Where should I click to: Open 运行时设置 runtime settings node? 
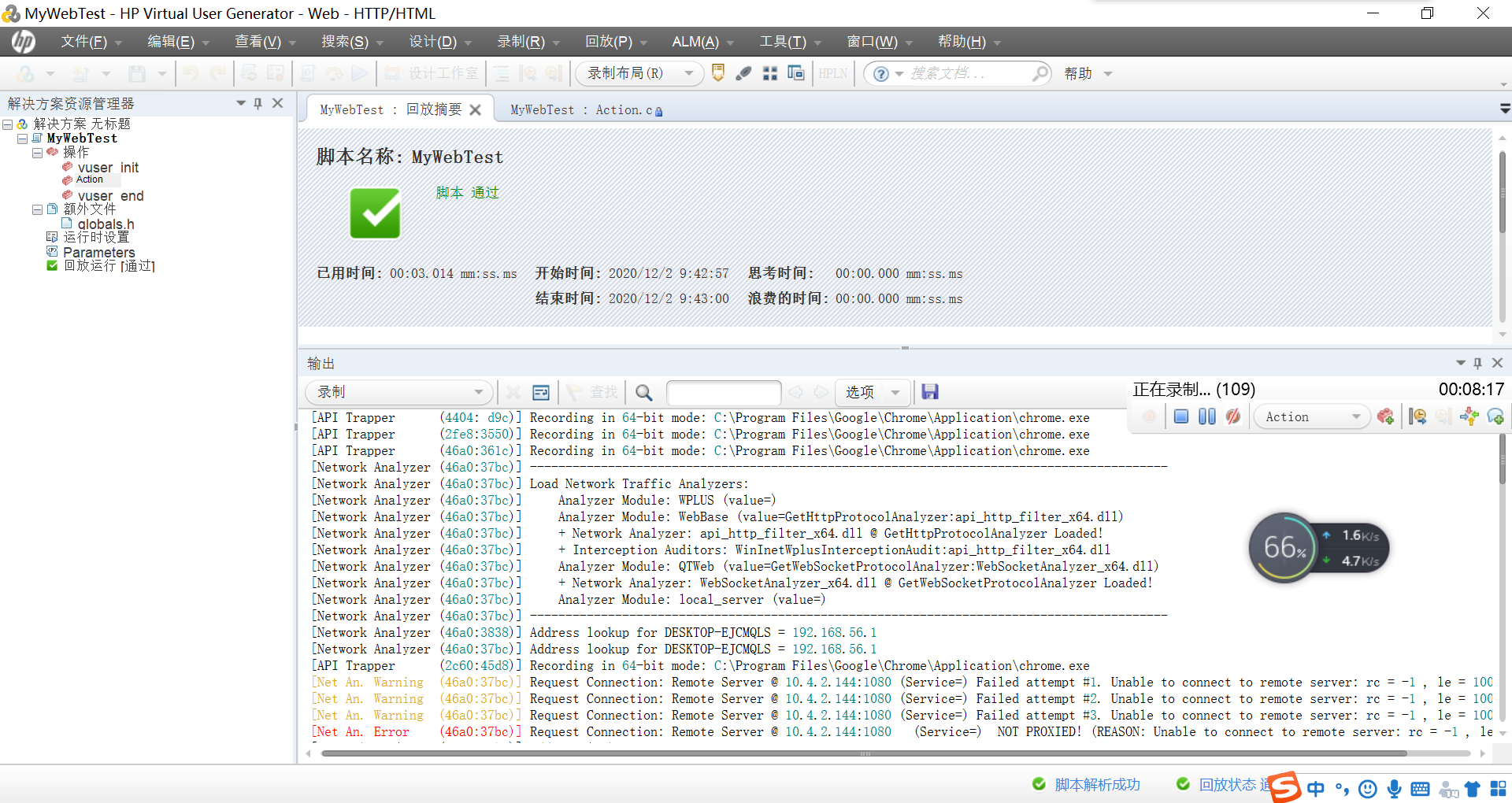pos(96,237)
